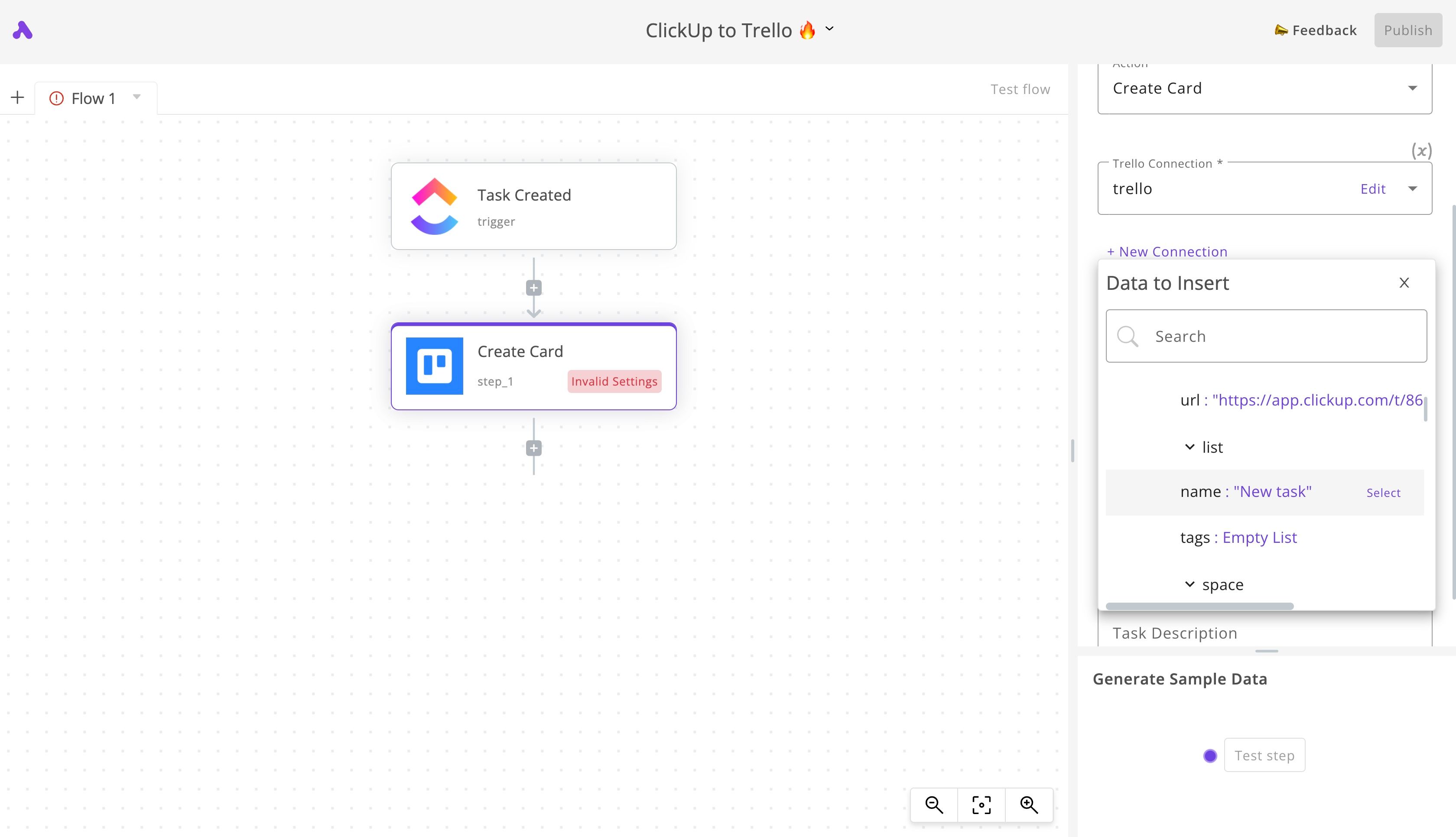Image resolution: width=1456 pixels, height=837 pixels.
Task: Edit the trello connection
Action: [1373, 188]
